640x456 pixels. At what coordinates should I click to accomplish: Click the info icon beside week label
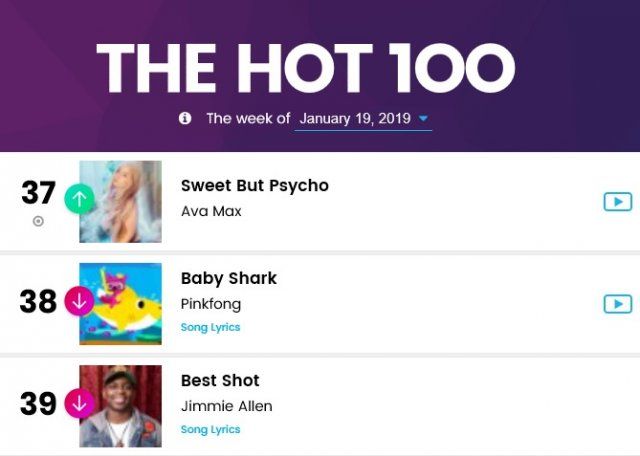point(185,118)
